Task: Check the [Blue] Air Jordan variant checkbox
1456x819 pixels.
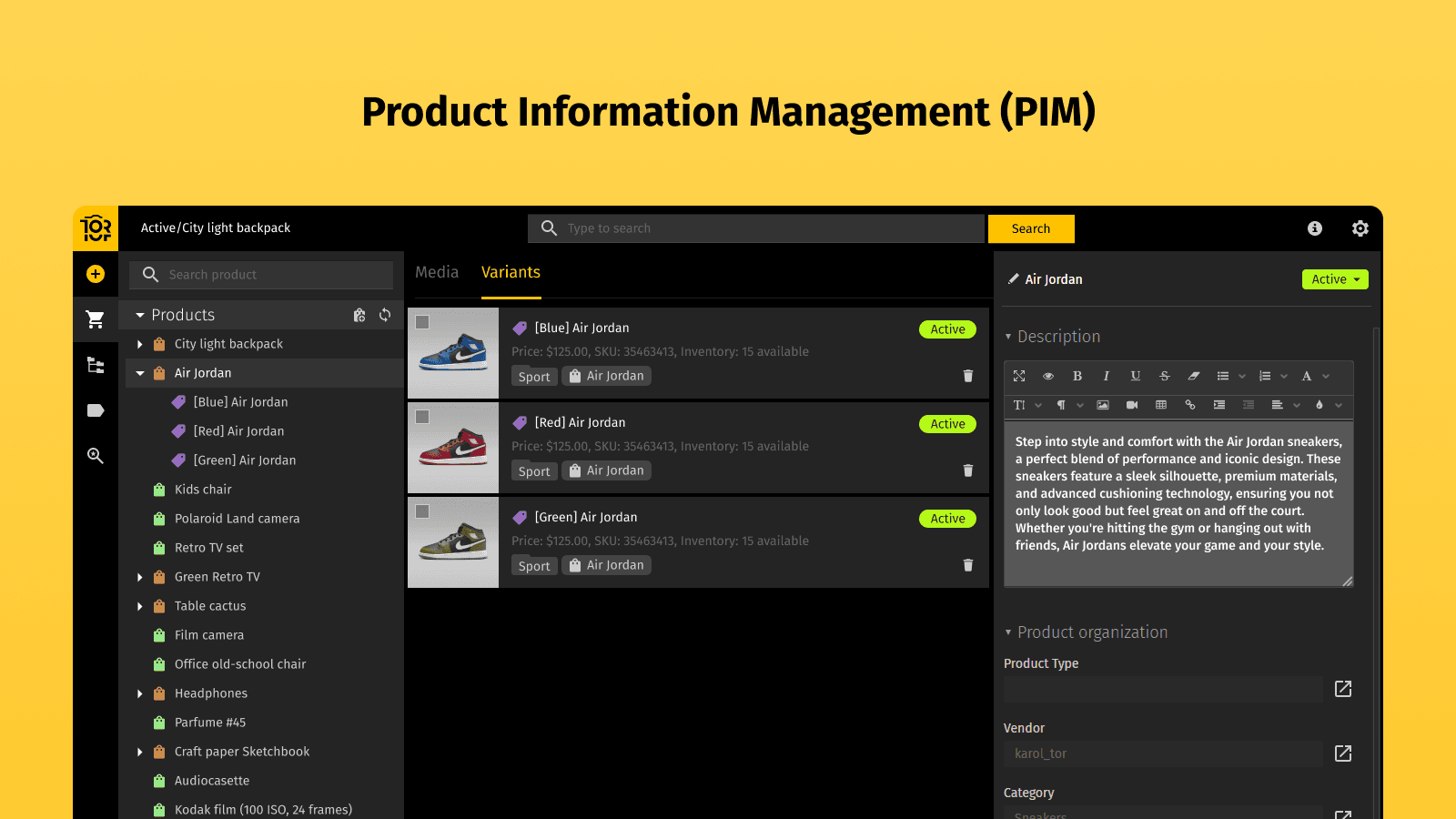Action: click(x=421, y=322)
